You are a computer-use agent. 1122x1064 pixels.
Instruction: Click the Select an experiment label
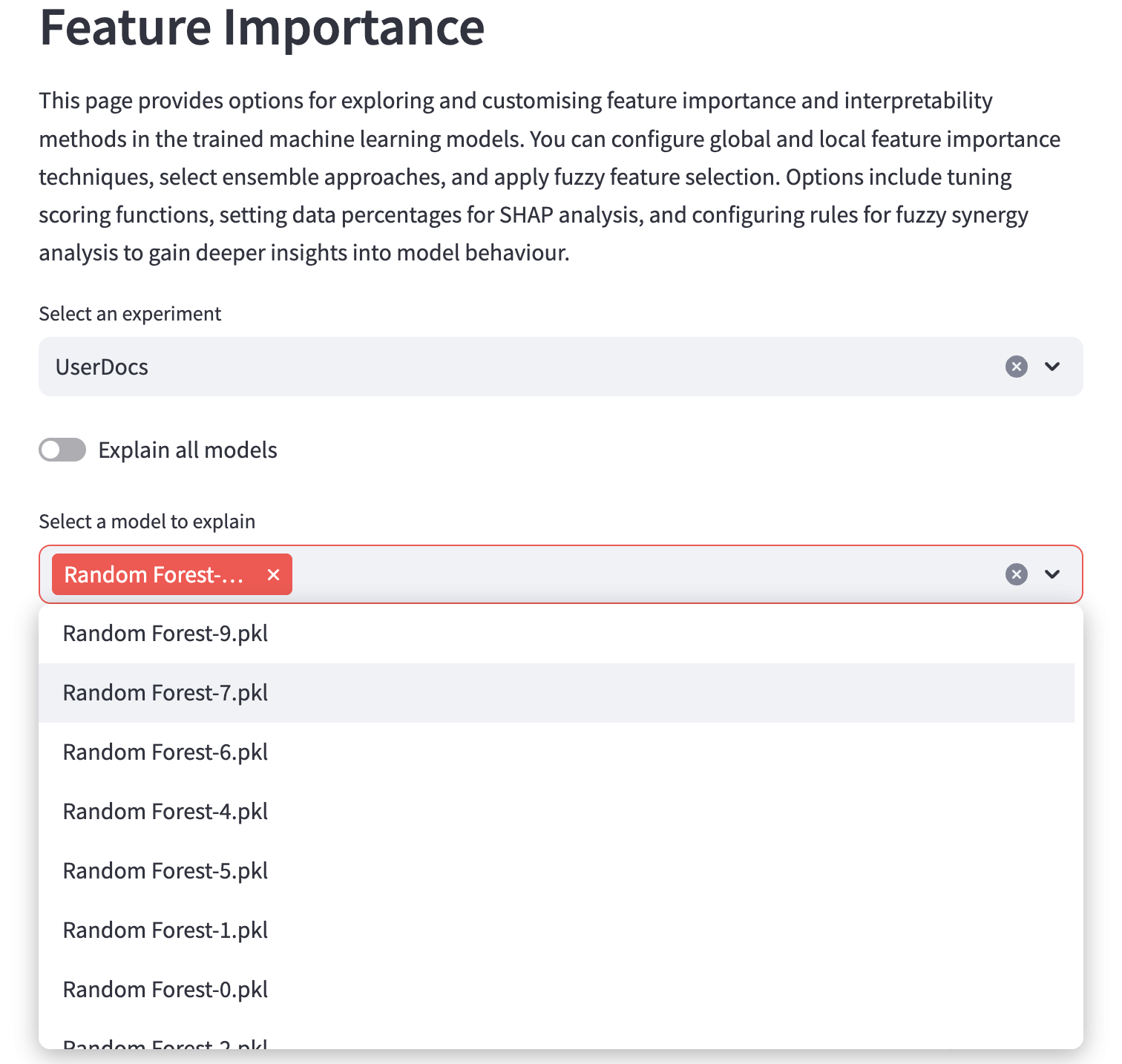pos(129,313)
